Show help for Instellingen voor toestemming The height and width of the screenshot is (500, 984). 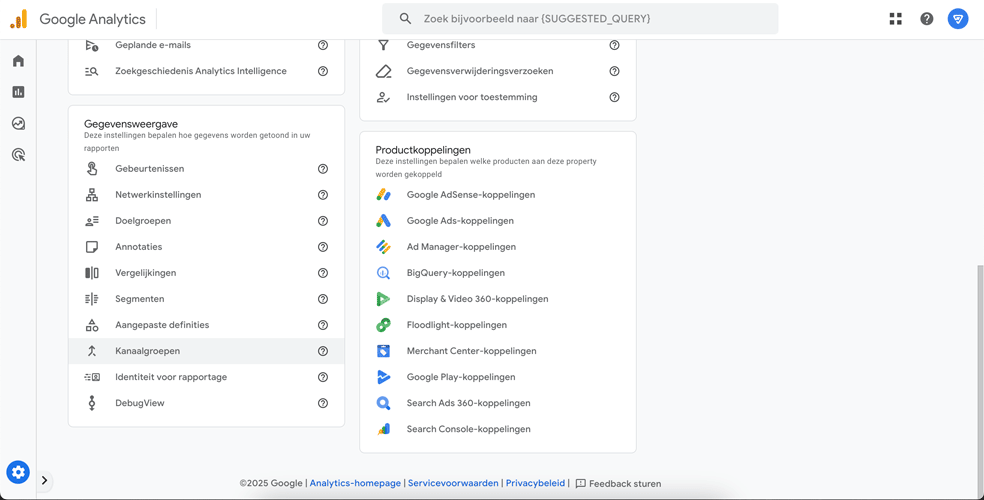click(614, 97)
